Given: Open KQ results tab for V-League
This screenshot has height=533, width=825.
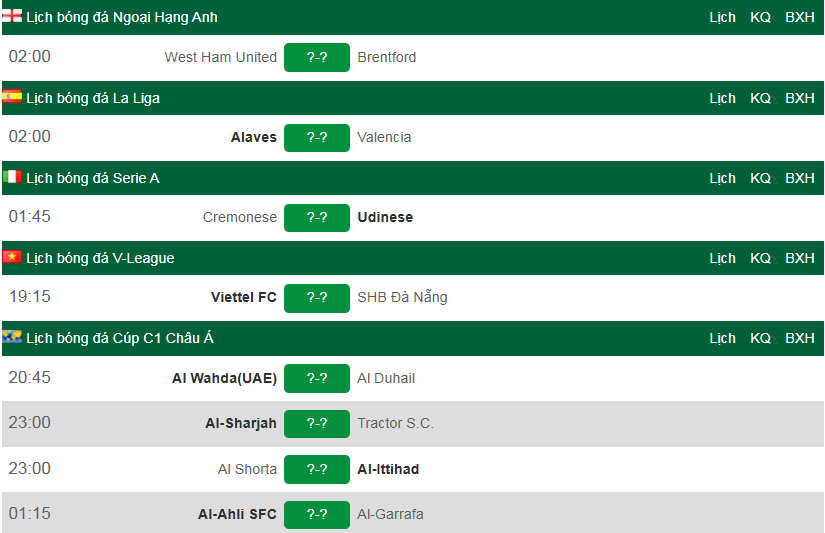Looking at the screenshot, I should pos(761,258).
